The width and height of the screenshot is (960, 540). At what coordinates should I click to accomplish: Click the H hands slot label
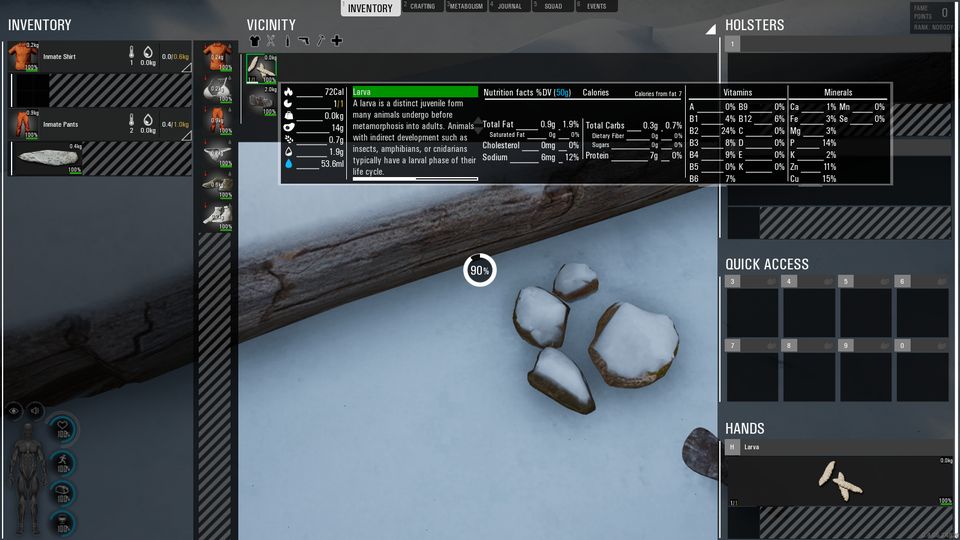732,448
